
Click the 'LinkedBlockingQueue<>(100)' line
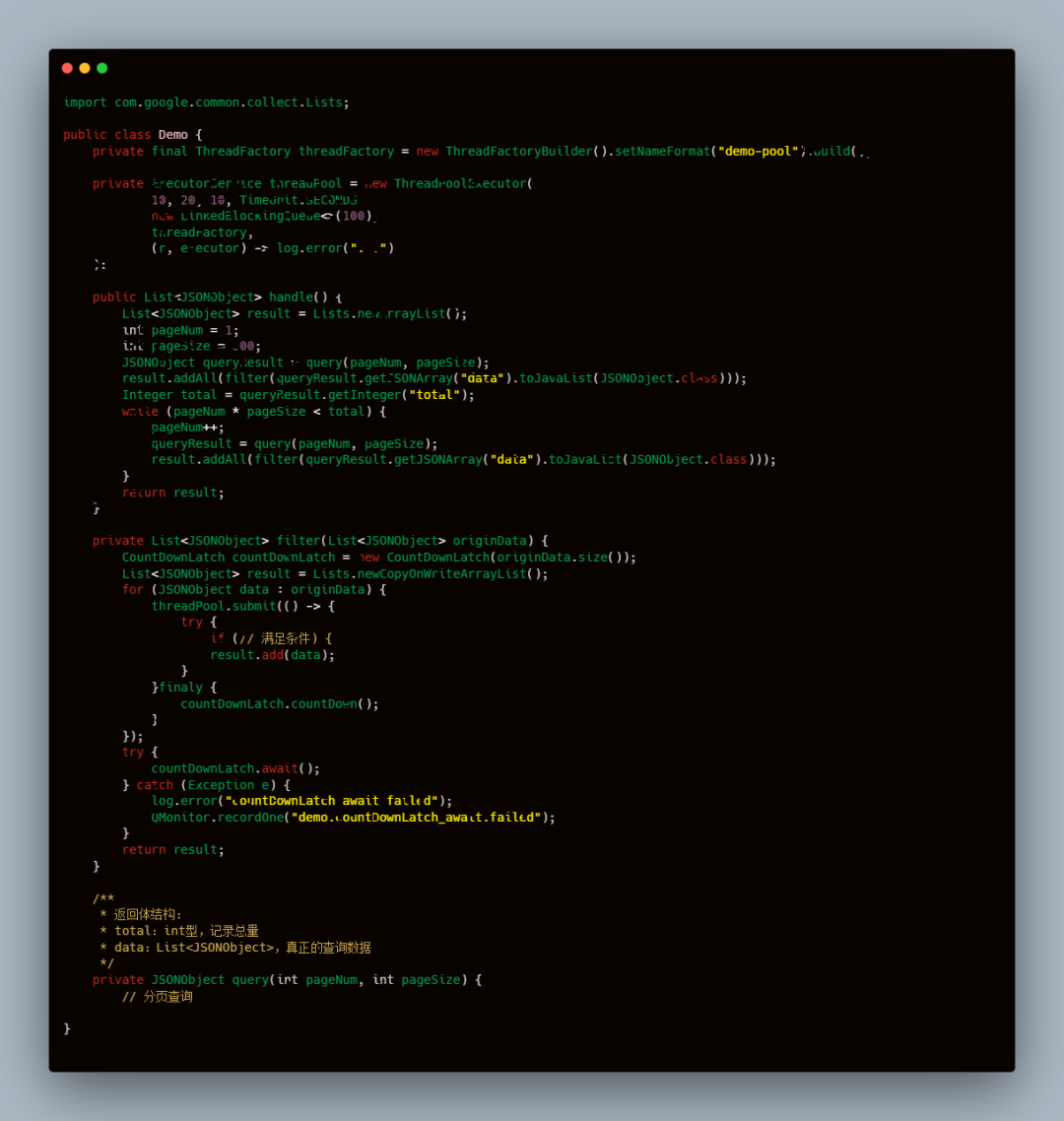tap(263, 216)
